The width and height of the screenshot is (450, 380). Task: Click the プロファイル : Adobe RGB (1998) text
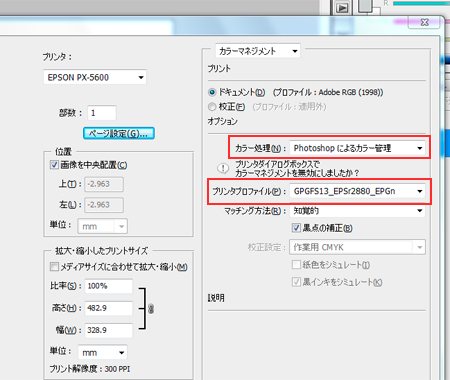328,92
